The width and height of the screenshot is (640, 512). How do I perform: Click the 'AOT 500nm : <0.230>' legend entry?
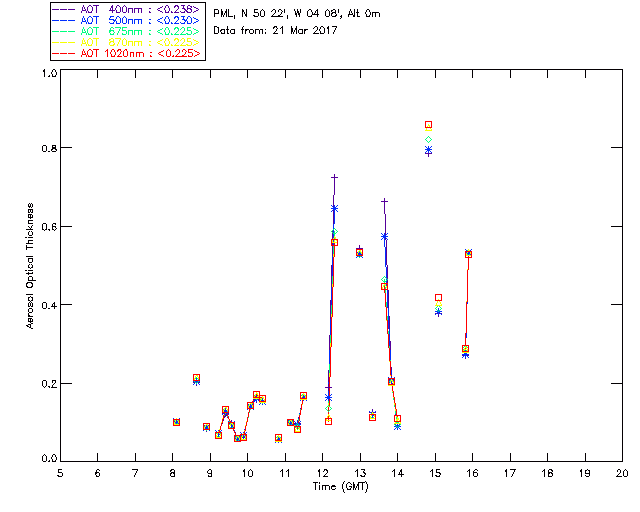point(126,20)
